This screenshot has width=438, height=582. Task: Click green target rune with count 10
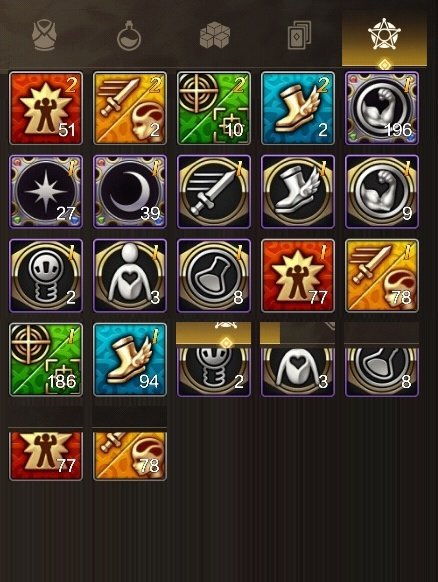(214, 108)
